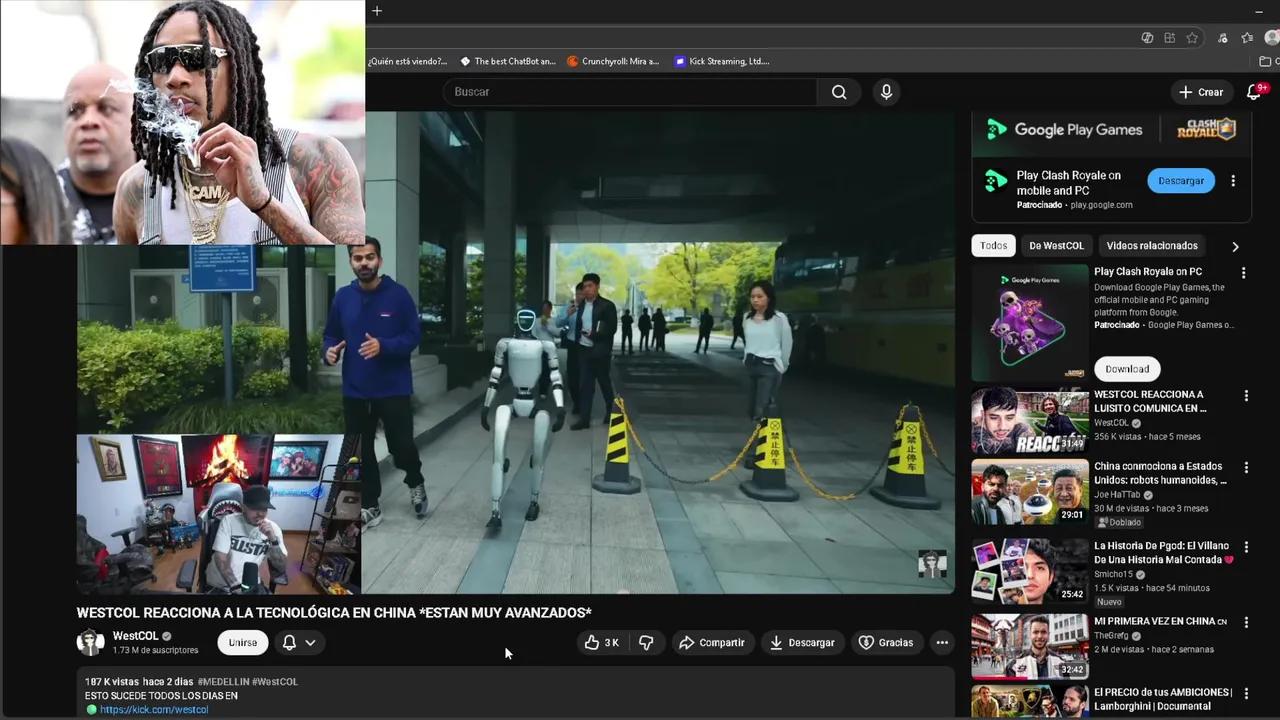1280x720 pixels.
Task: Open China conmociona a Estados Unidos thumbnail
Action: pyautogui.click(x=1030, y=493)
